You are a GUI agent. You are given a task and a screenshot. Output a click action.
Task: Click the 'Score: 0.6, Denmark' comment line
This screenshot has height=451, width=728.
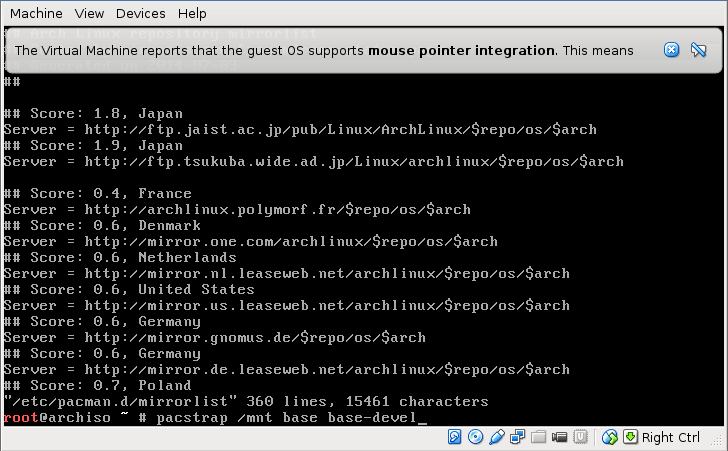[102, 225]
